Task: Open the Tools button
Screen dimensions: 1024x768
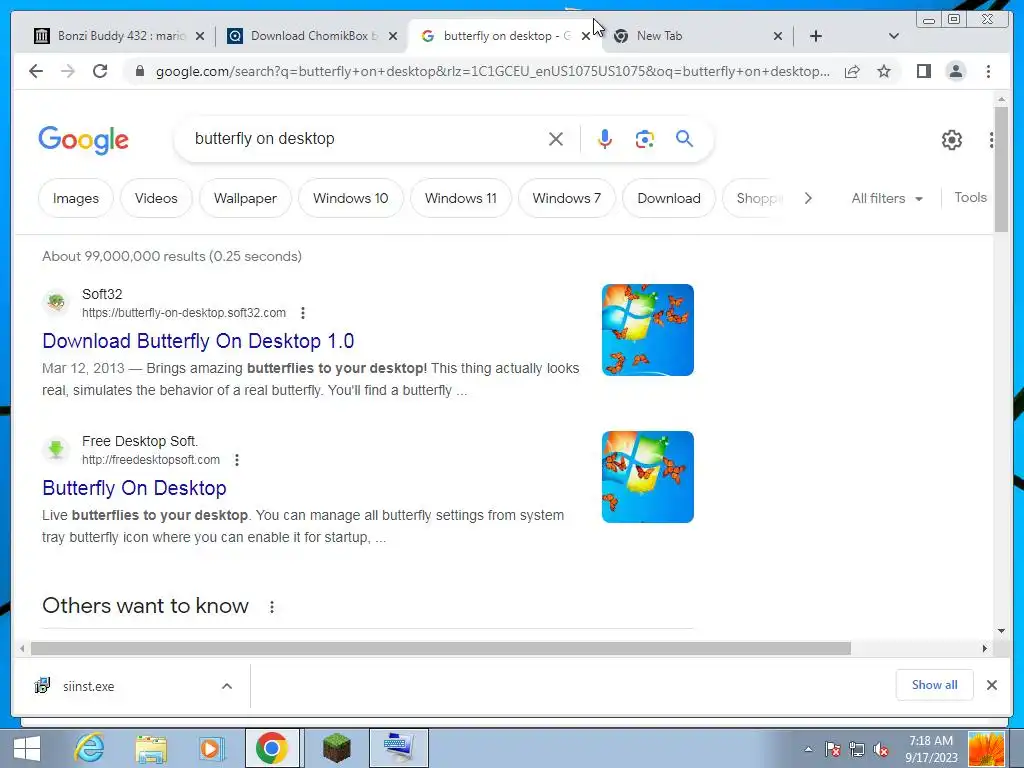Action: [x=970, y=197]
